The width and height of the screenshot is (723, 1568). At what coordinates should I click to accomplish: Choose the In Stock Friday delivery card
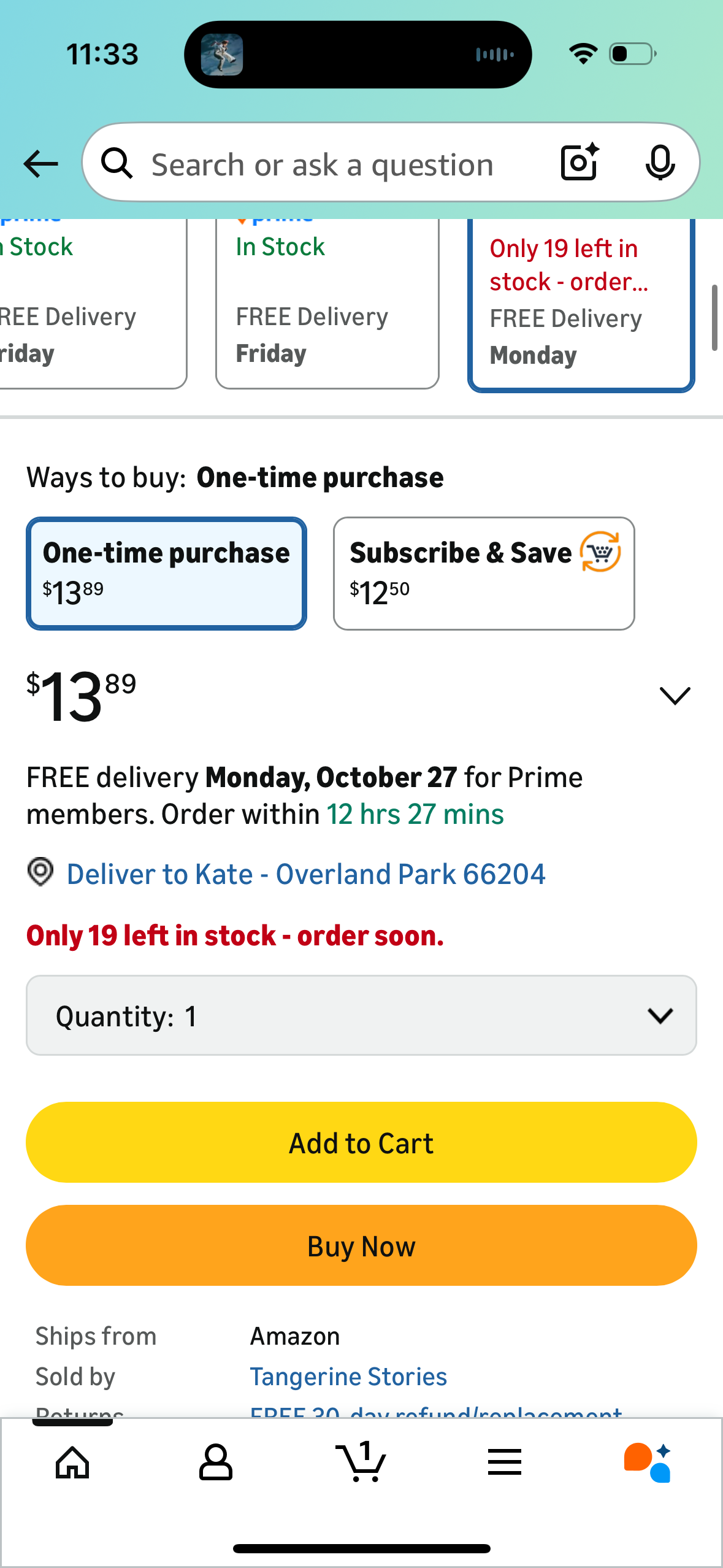coord(327,304)
